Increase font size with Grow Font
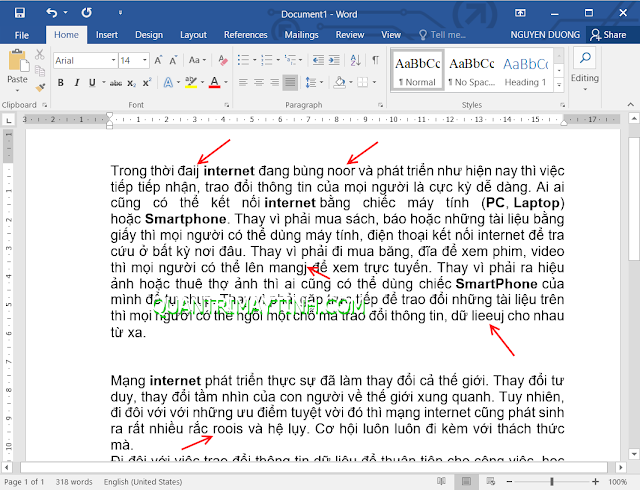The height and width of the screenshot is (490, 640). 158,60
